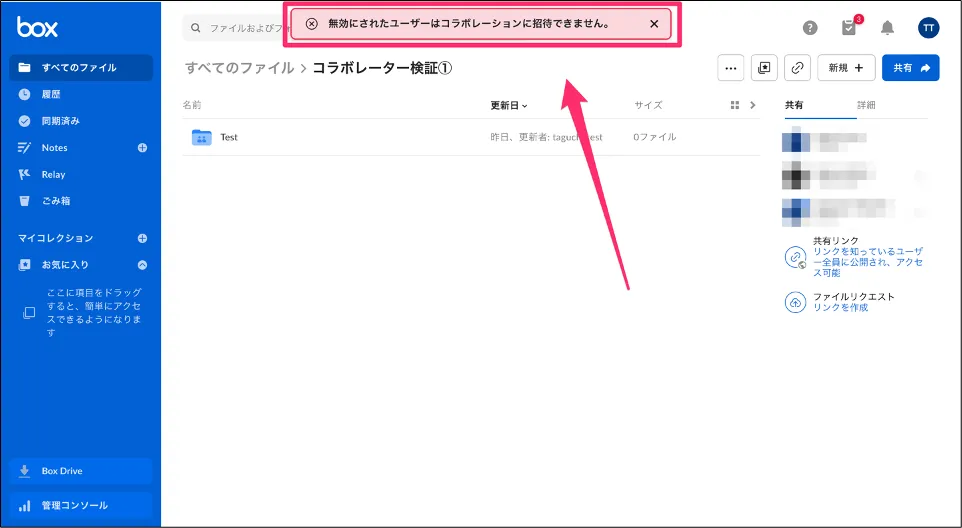Image resolution: width=962 pixels, height=528 pixels.
Task: Open the tasks icon with red badge
Action: point(850,28)
